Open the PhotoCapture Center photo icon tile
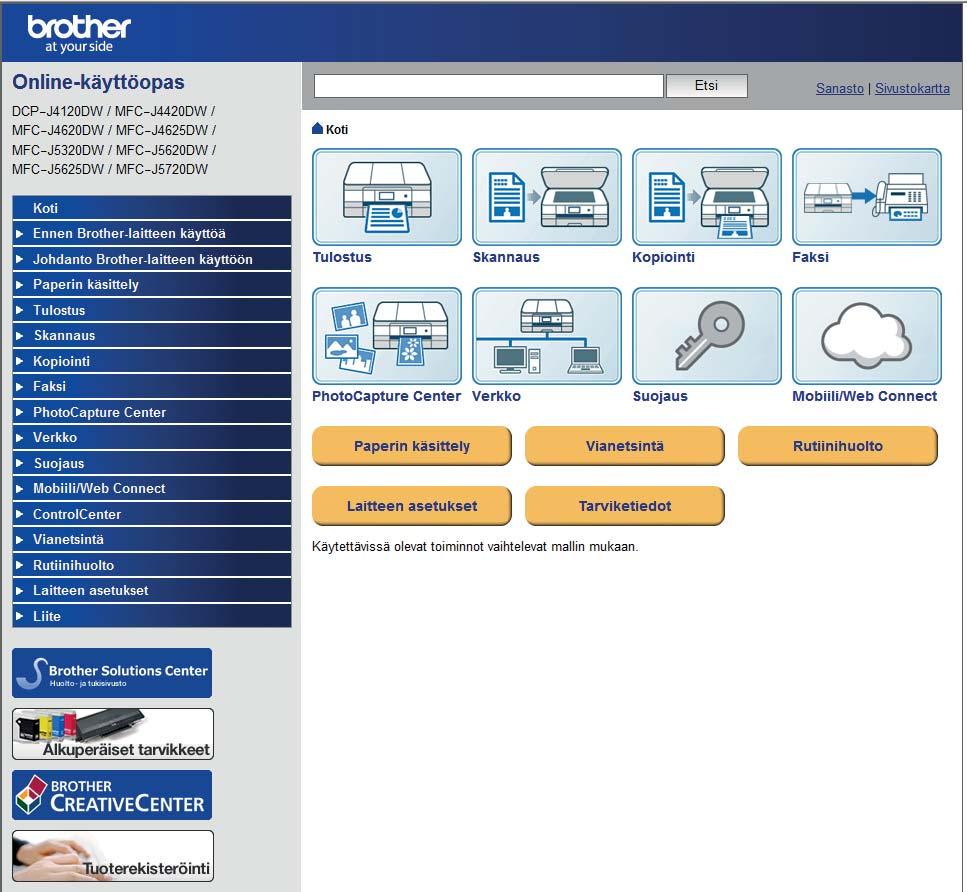Viewport: 967px width, 892px height. (387, 336)
